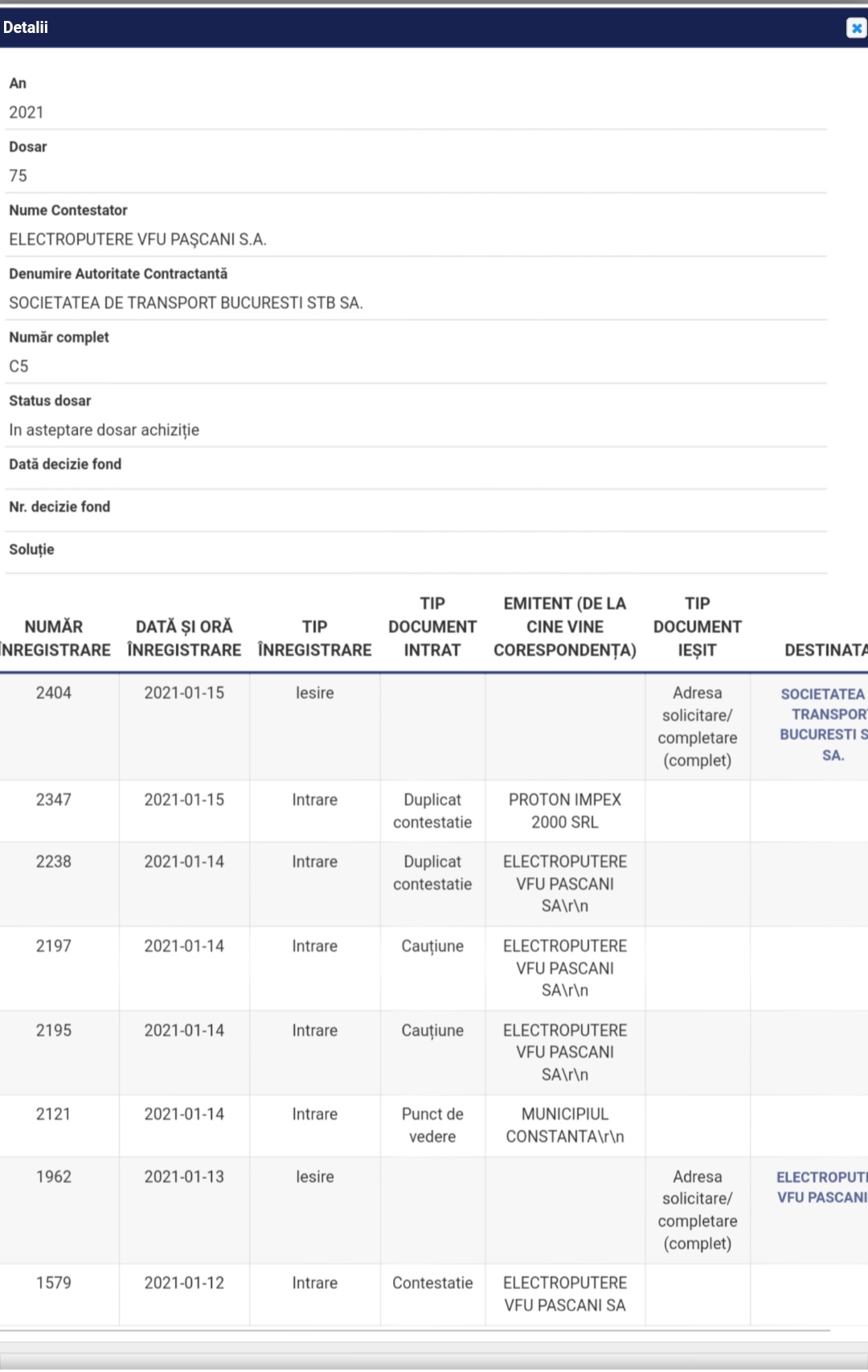
Task: Click Duplicat contestatie in row 2347
Action: point(432,811)
